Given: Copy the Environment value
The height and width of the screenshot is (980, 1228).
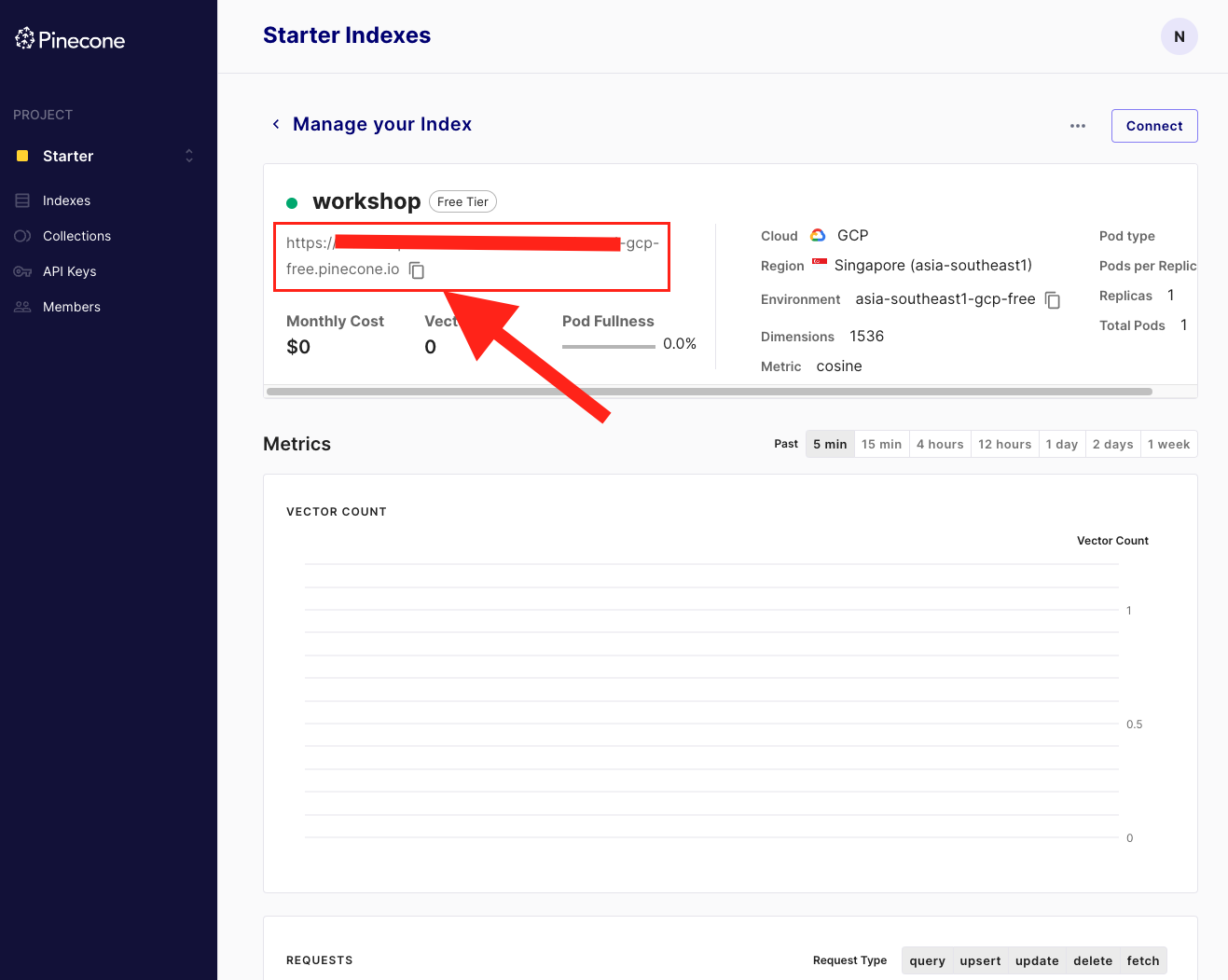Looking at the screenshot, I should click(x=1053, y=300).
